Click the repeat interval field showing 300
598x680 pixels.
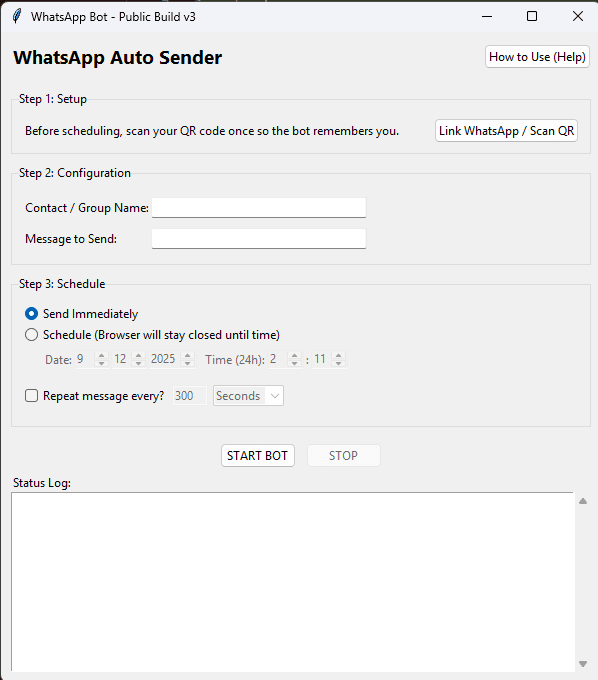pos(190,396)
